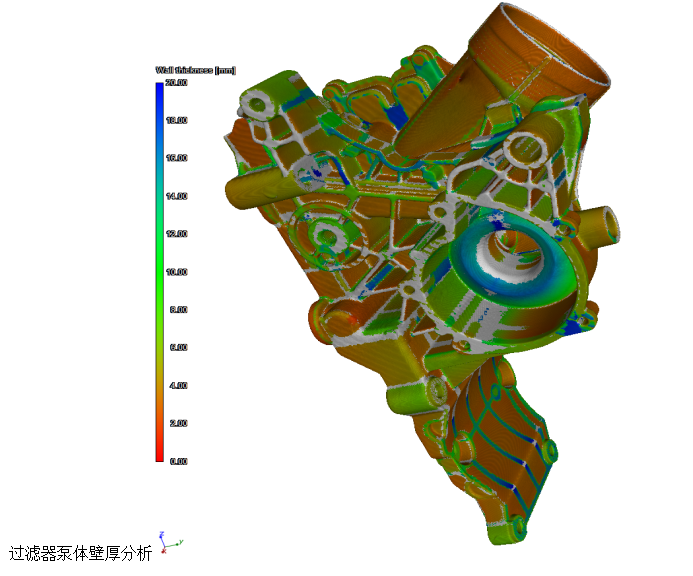This screenshot has width=693, height=576.
Task: Click the 4.00 legend tick label
Action: coord(177,385)
